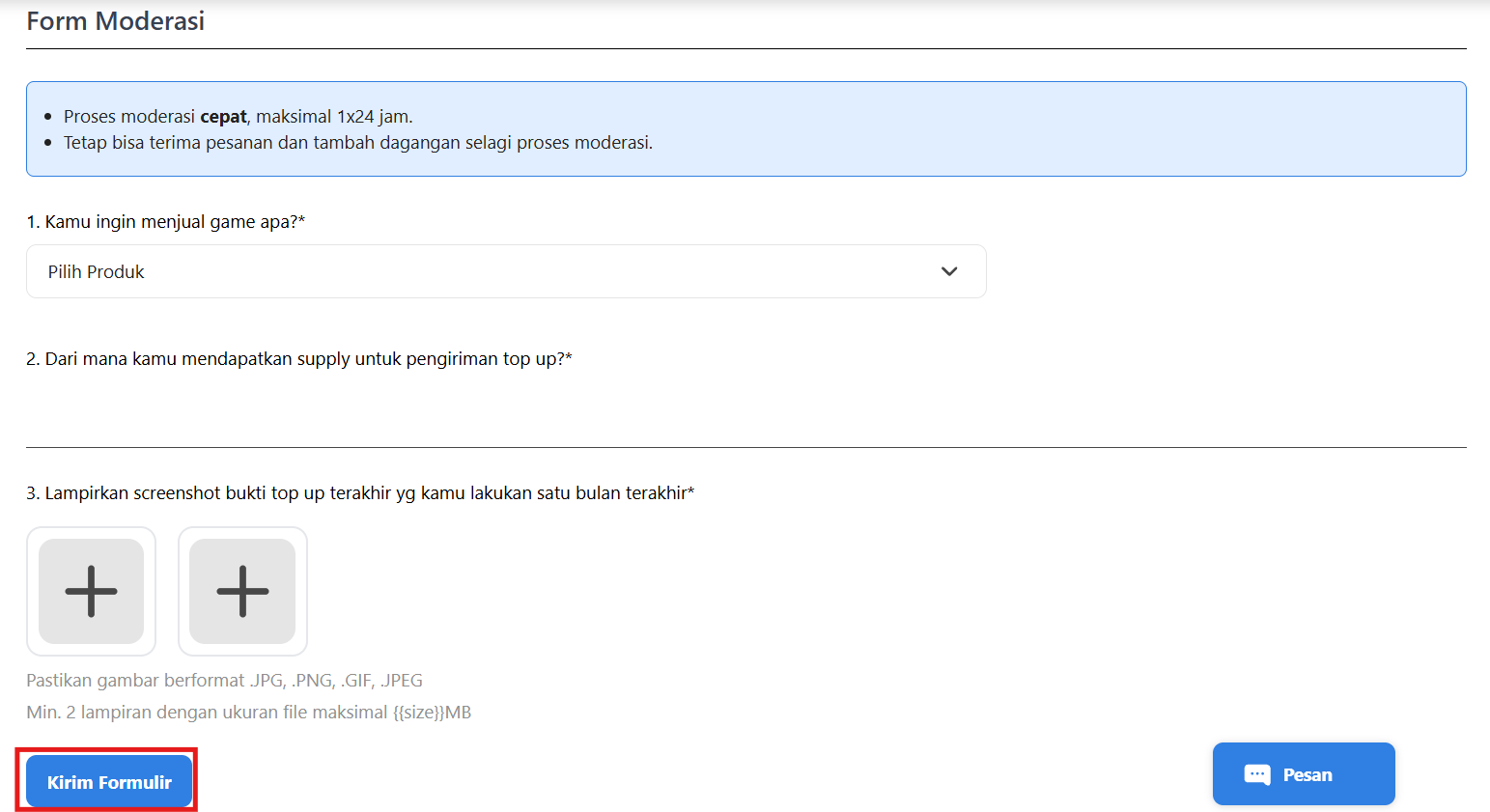Expand the Pilih Produk chevron arrow
The height and width of the screenshot is (812, 1490).
[949, 271]
